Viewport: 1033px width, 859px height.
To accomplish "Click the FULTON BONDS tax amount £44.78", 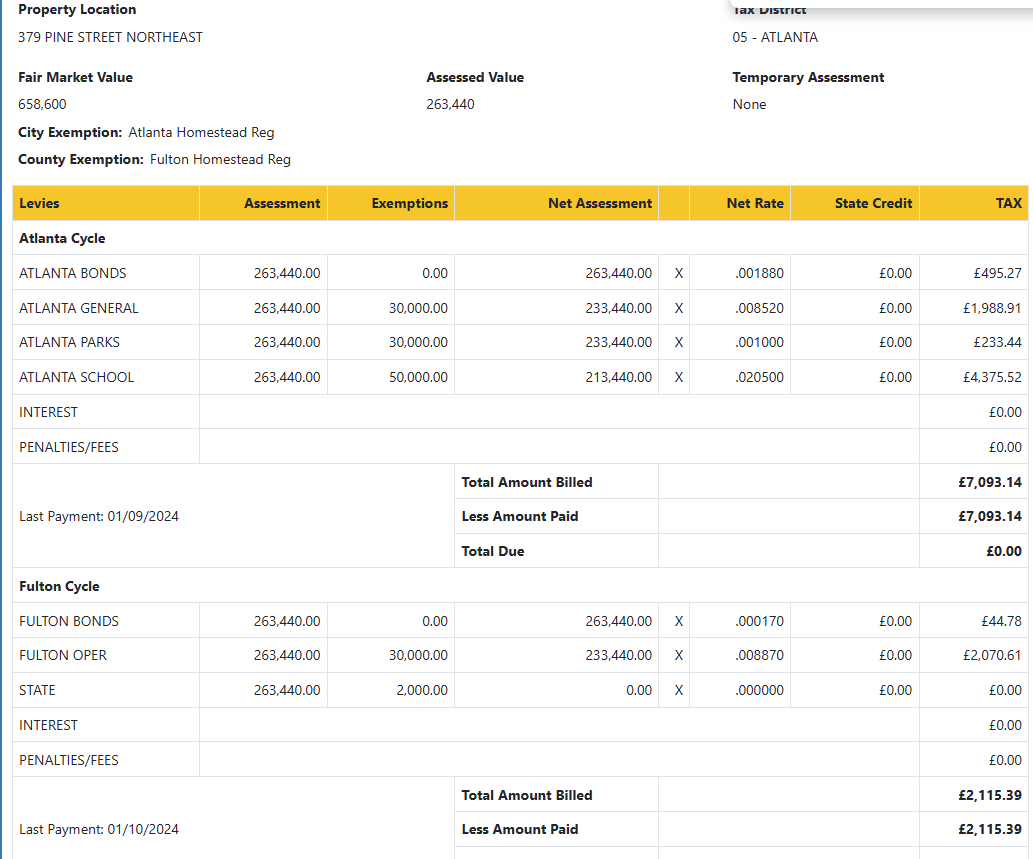I will coord(1001,621).
